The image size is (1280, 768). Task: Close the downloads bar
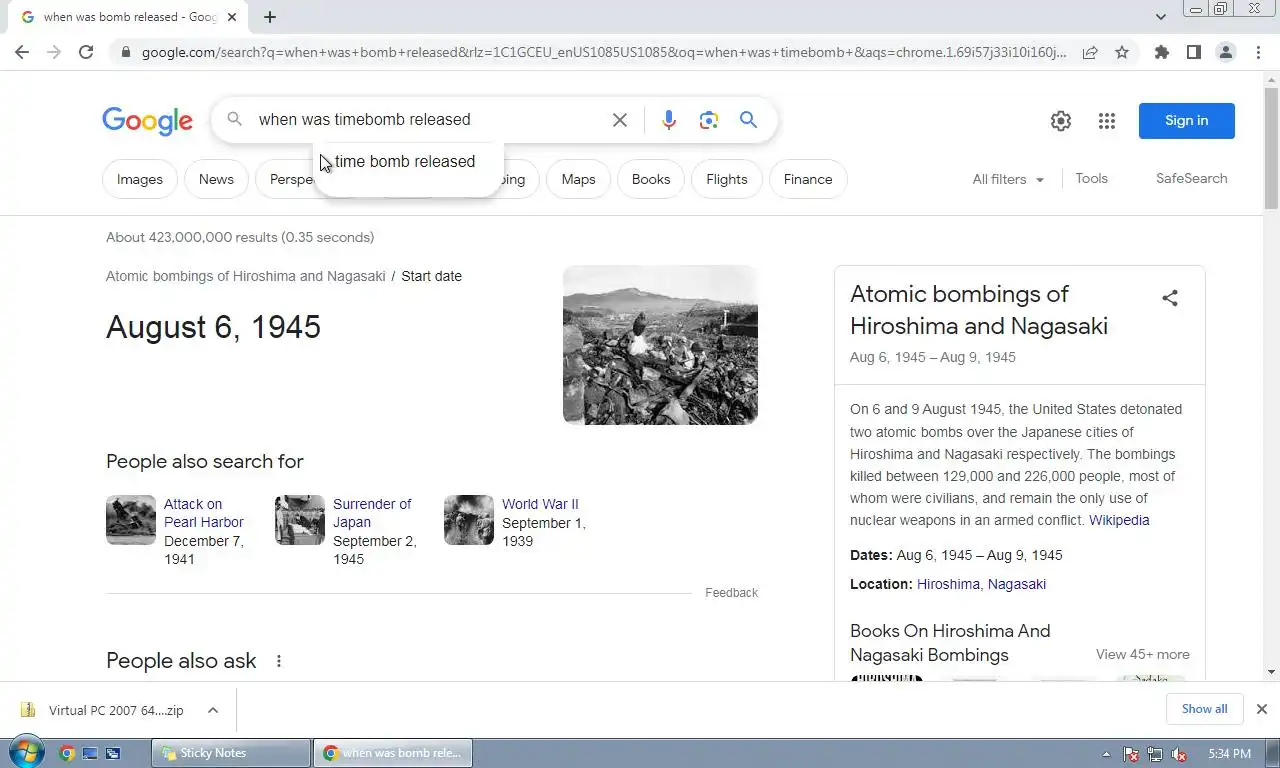click(x=1261, y=709)
